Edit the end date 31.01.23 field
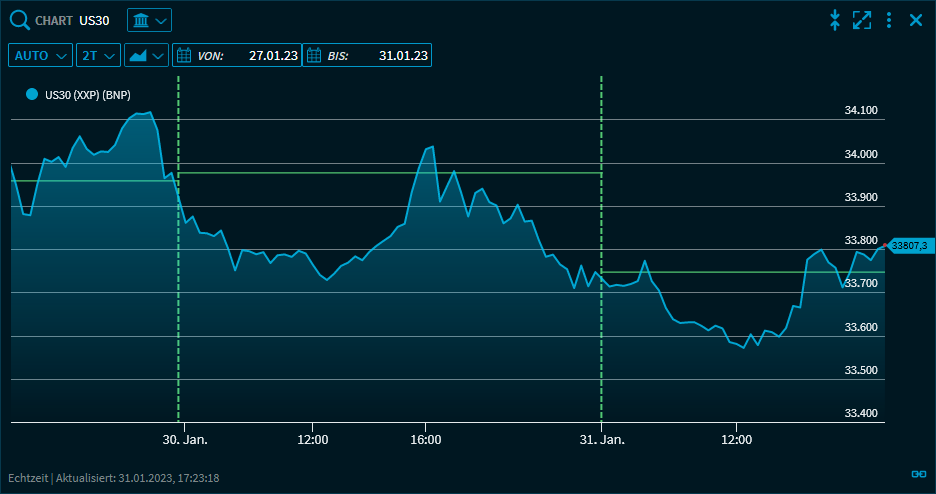Viewport: 936px width, 494px height. point(403,56)
